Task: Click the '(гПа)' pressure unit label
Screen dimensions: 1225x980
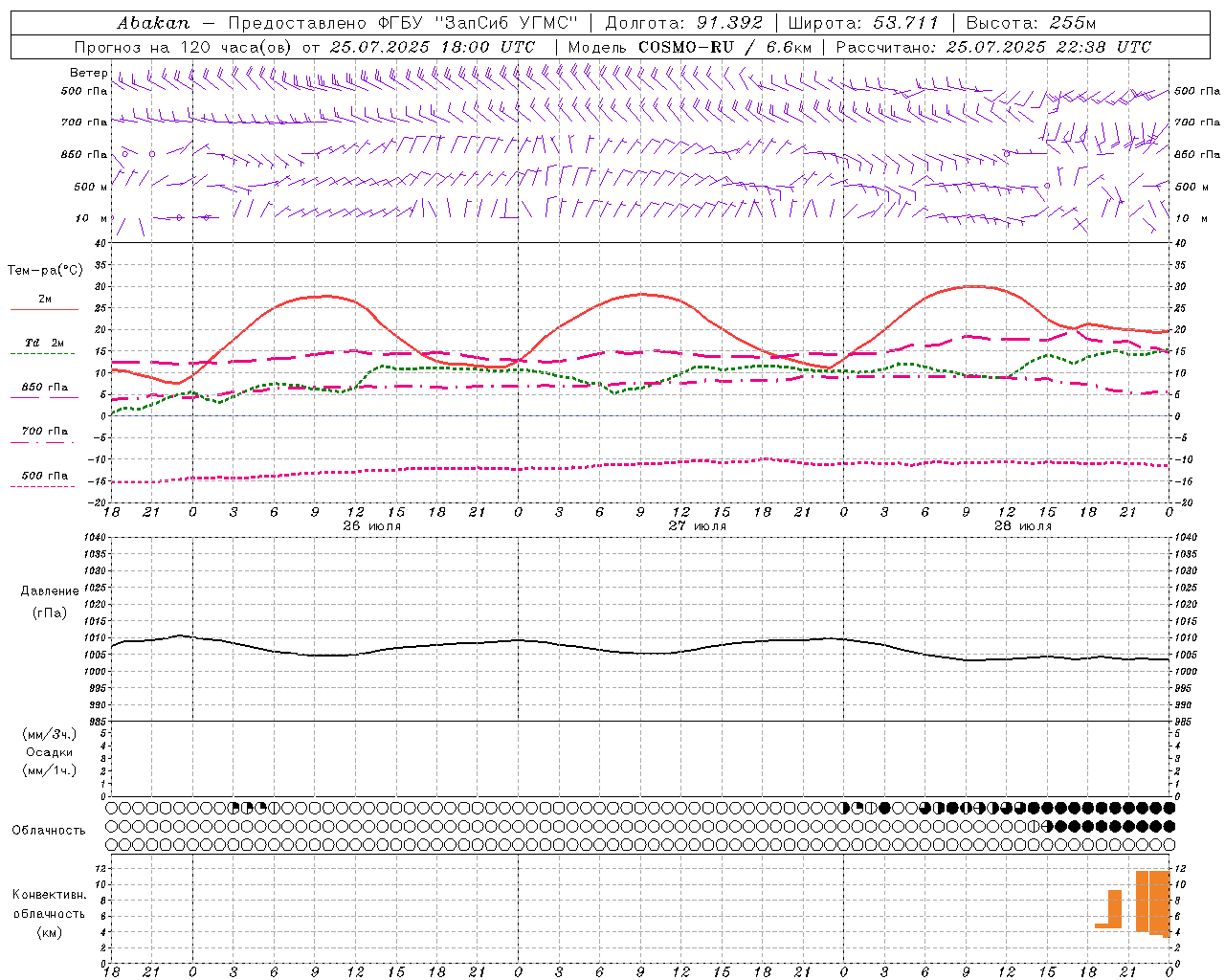Action: pos(50,612)
